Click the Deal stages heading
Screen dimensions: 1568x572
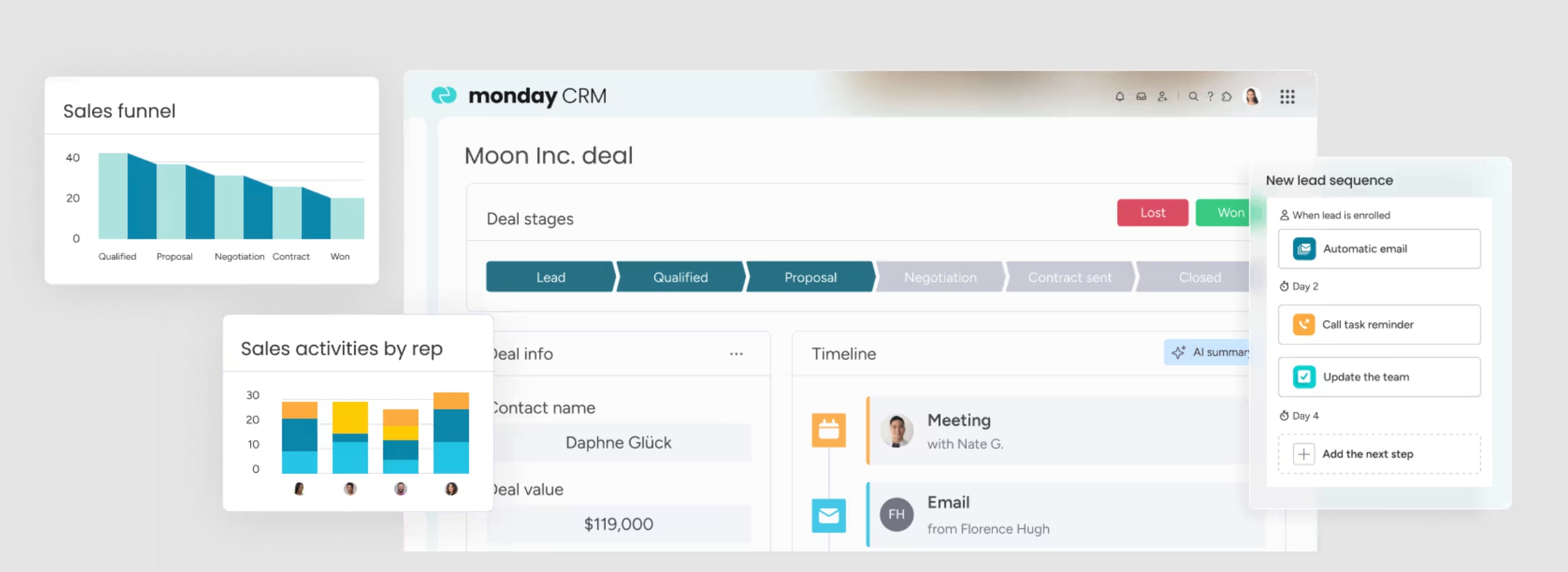click(530, 219)
